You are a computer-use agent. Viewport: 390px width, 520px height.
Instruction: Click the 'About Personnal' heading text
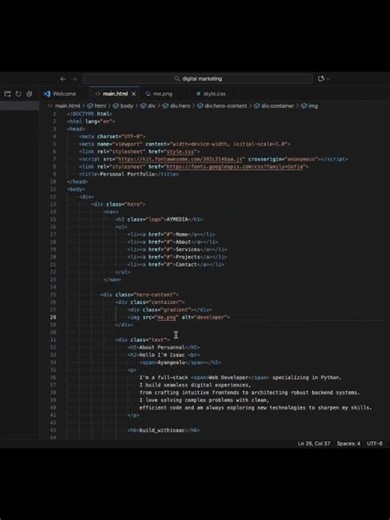coord(162,348)
